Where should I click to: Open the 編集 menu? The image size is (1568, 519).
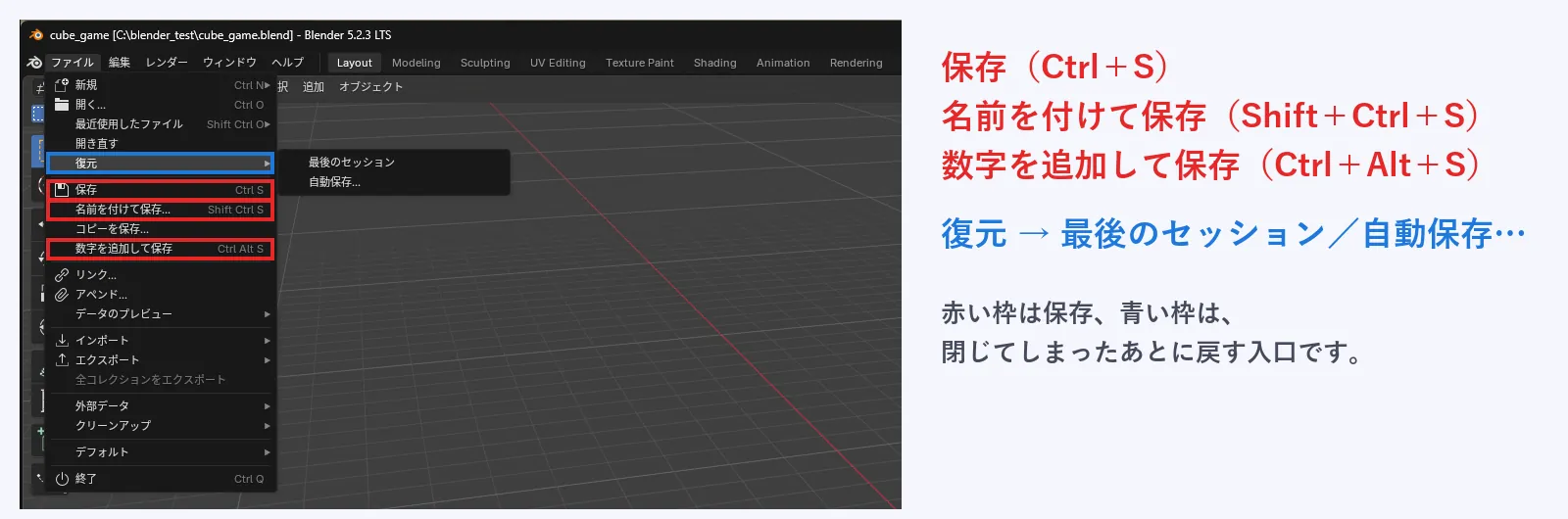120,63
